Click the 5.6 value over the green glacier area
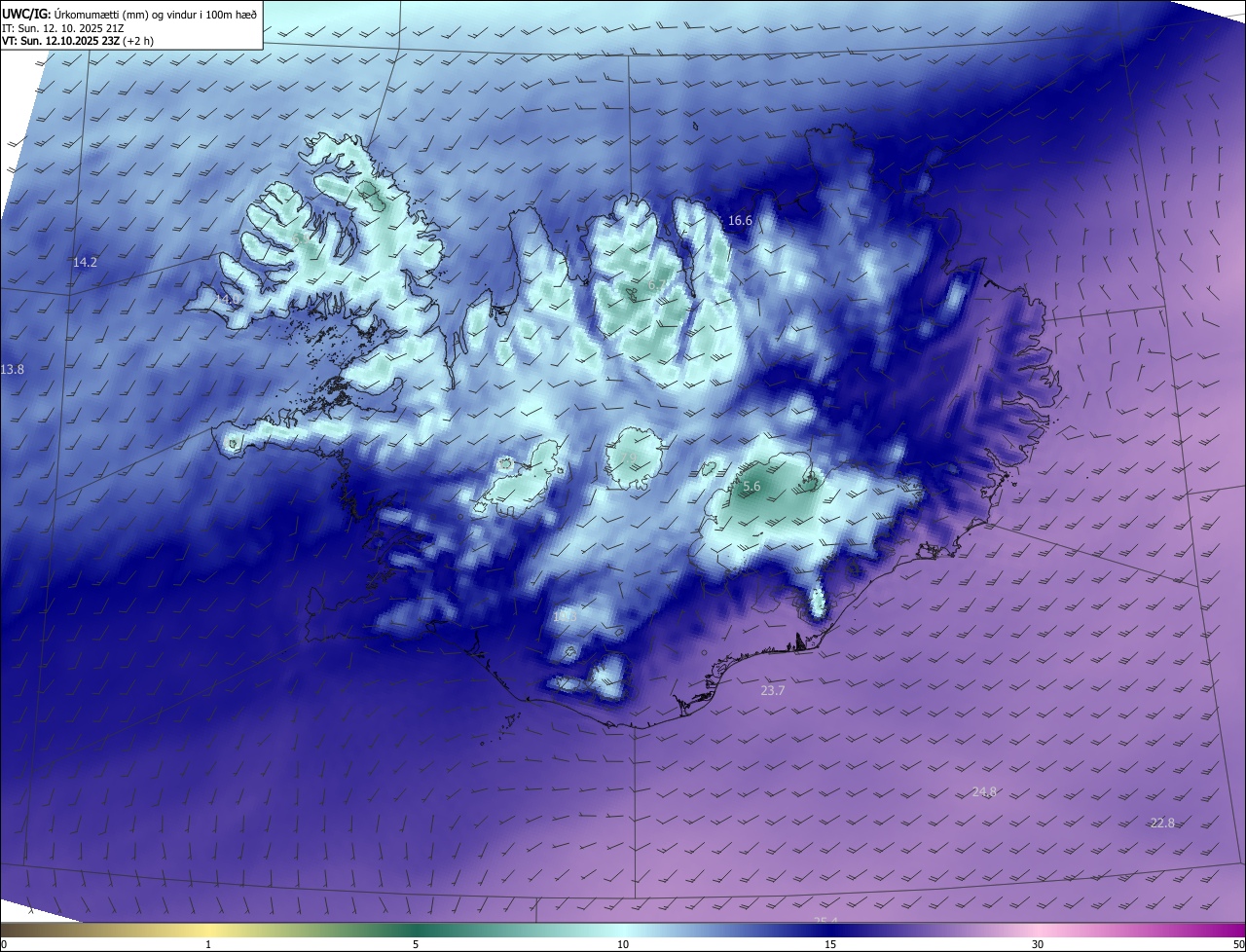Image resolution: width=1246 pixels, height=952 pixels. point(751,487)
